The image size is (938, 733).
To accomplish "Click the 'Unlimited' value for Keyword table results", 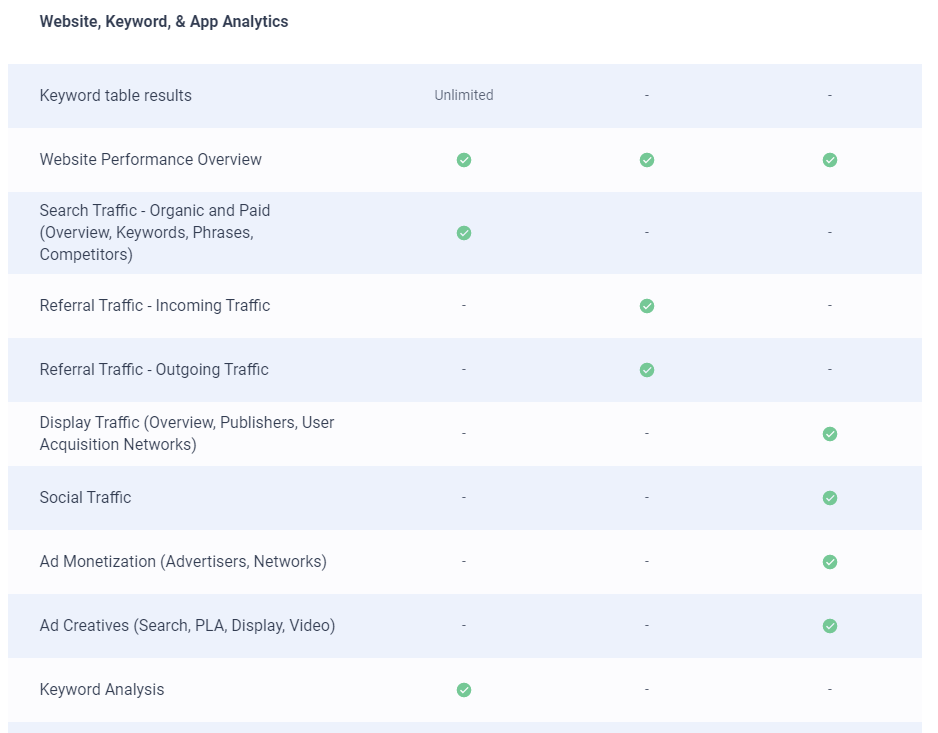I will [464, 95].
